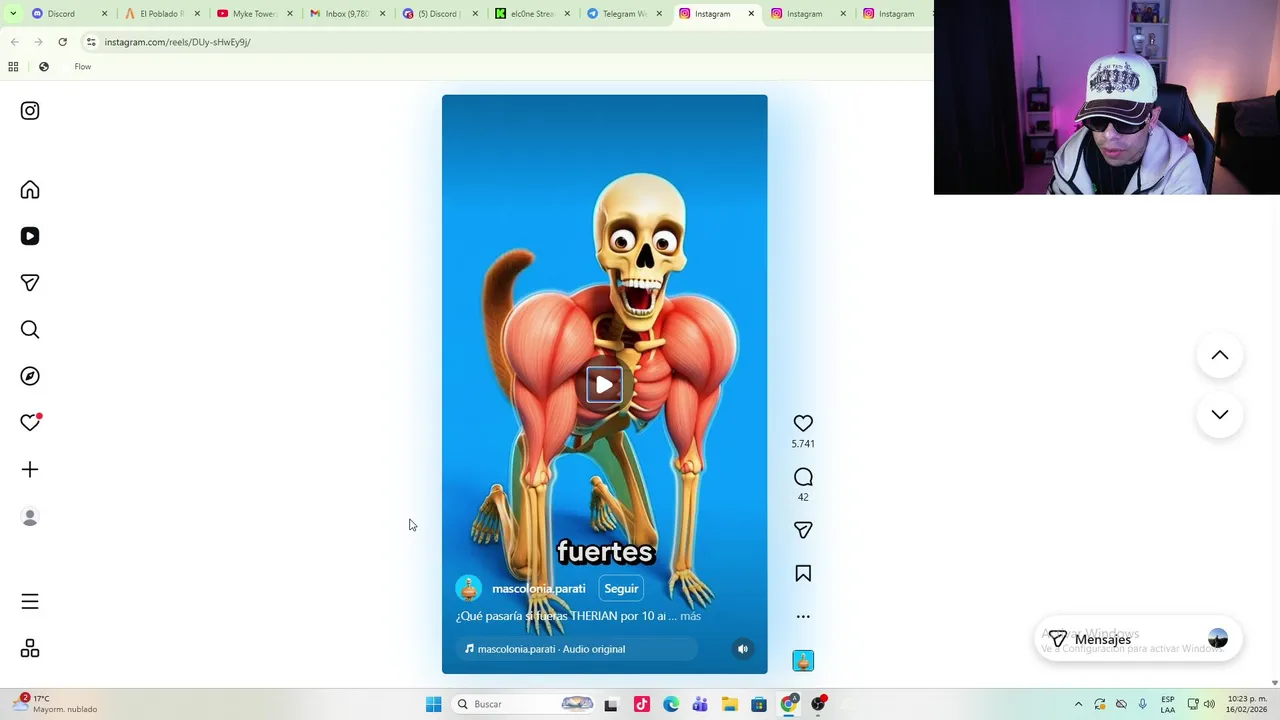The height and width of the screenshot is (720, 1280).
Task: Open Instagram search in sidebar
Action: coord(30,330)
